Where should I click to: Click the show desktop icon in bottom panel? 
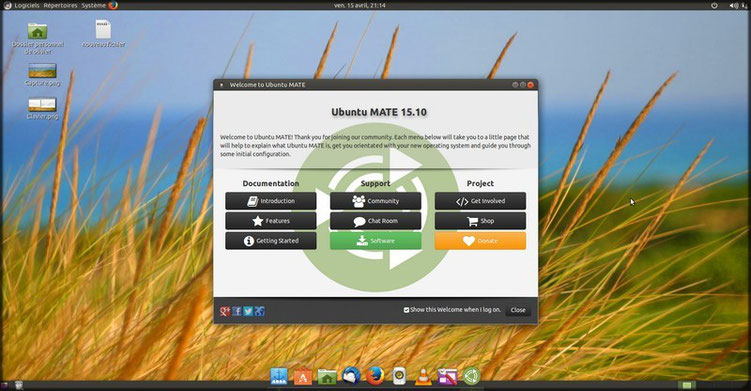click(4, 385)
